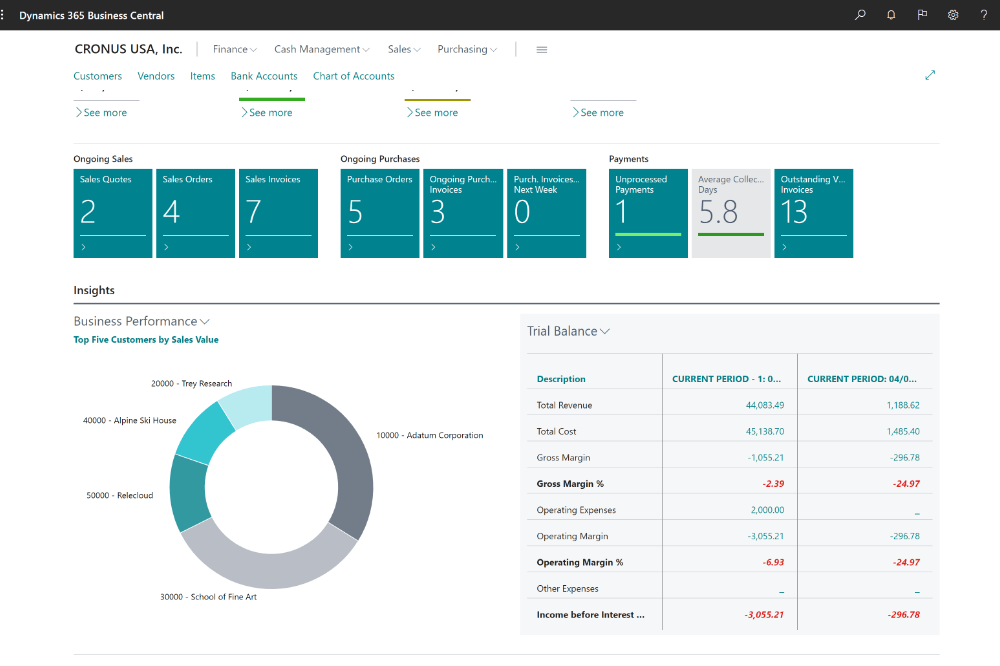Click the Other Expenses row label

pos(568,588)
